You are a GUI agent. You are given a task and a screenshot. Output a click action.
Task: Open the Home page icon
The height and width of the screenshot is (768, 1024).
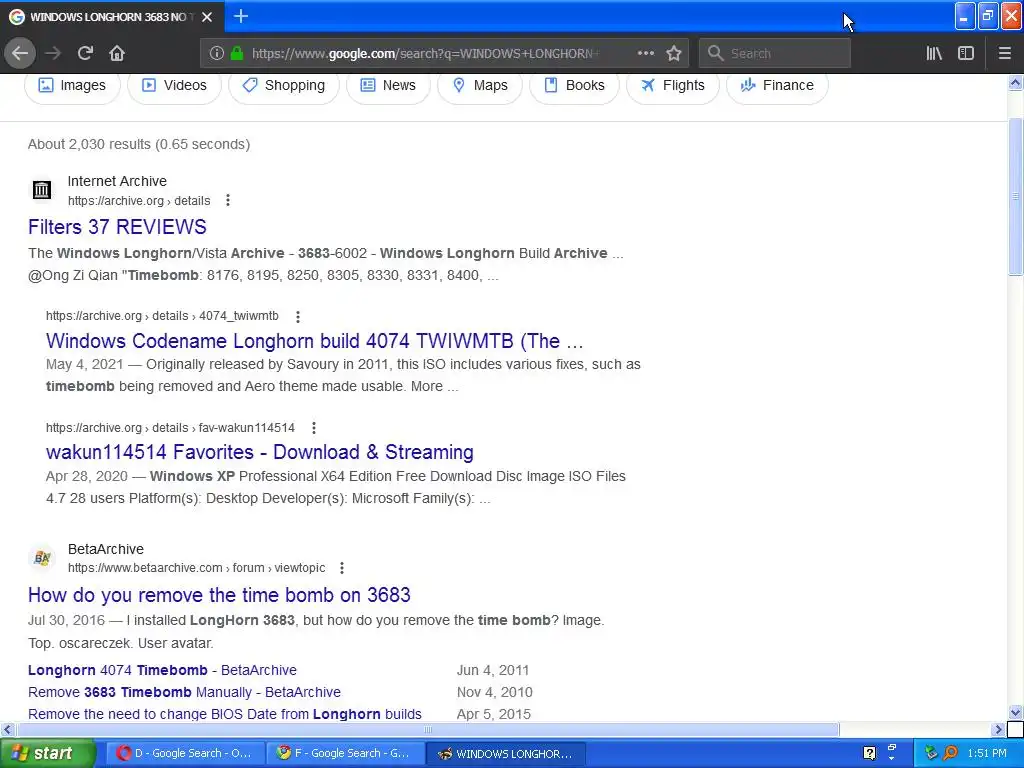117,53
